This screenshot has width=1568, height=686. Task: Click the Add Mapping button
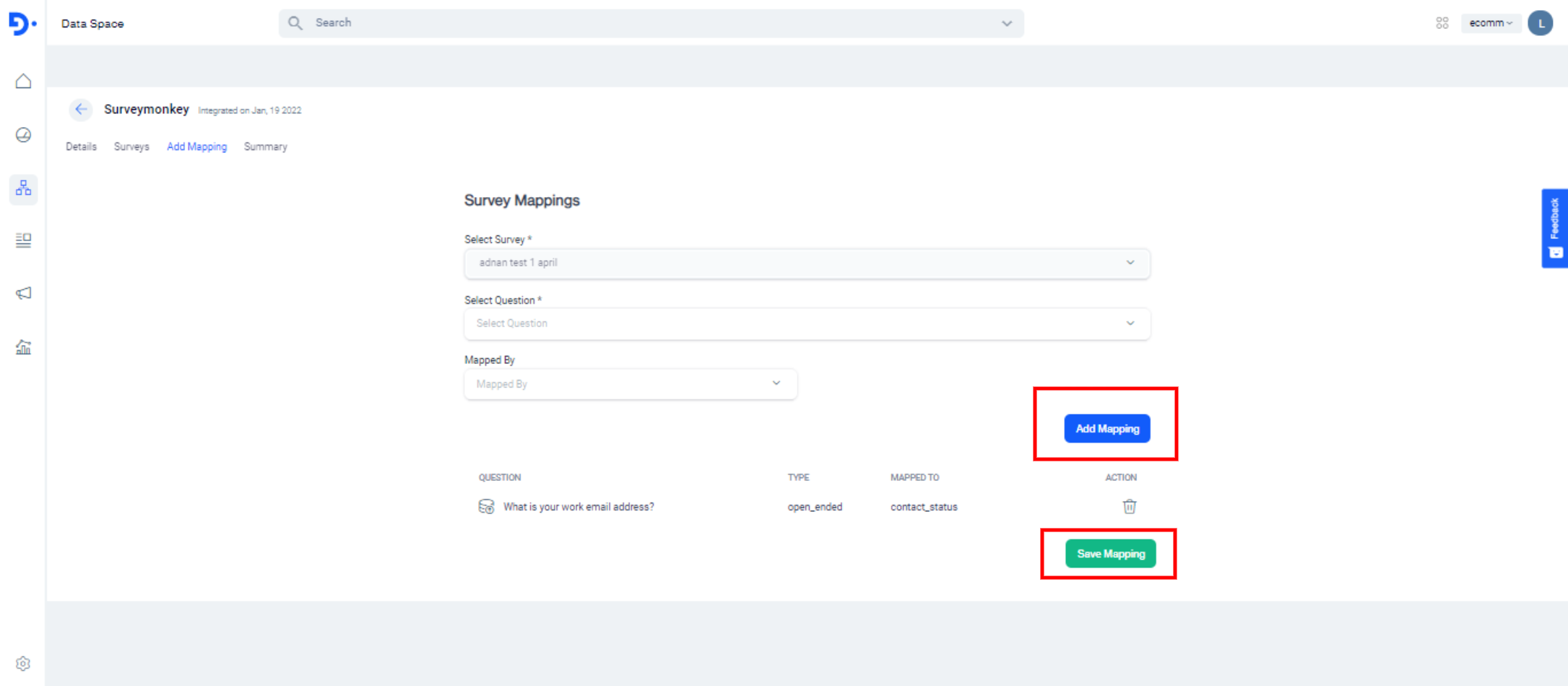pyautogui.click(x=1106, y=429)
